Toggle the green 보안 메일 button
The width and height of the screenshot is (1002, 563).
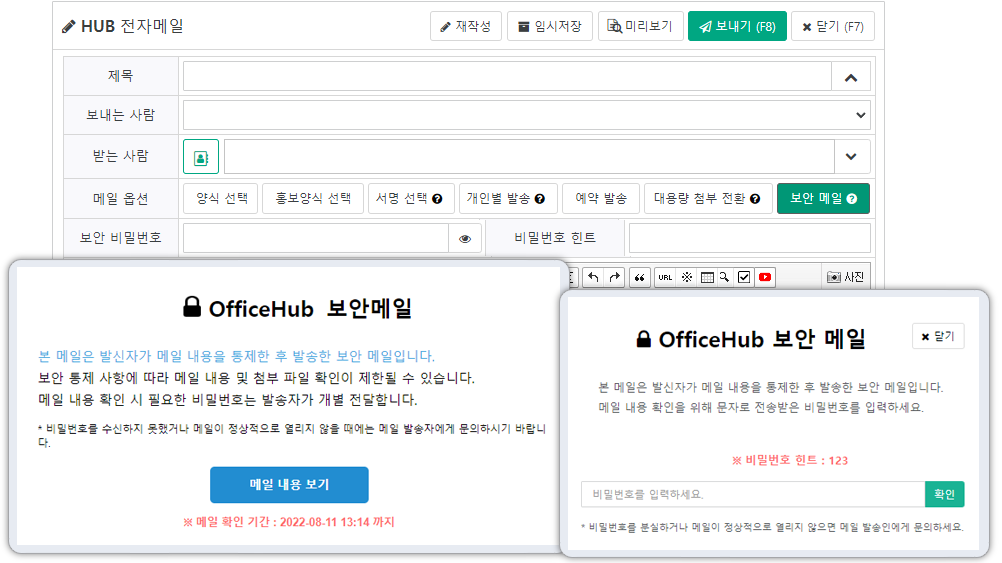pyautogui.click(x=823, y=199)
